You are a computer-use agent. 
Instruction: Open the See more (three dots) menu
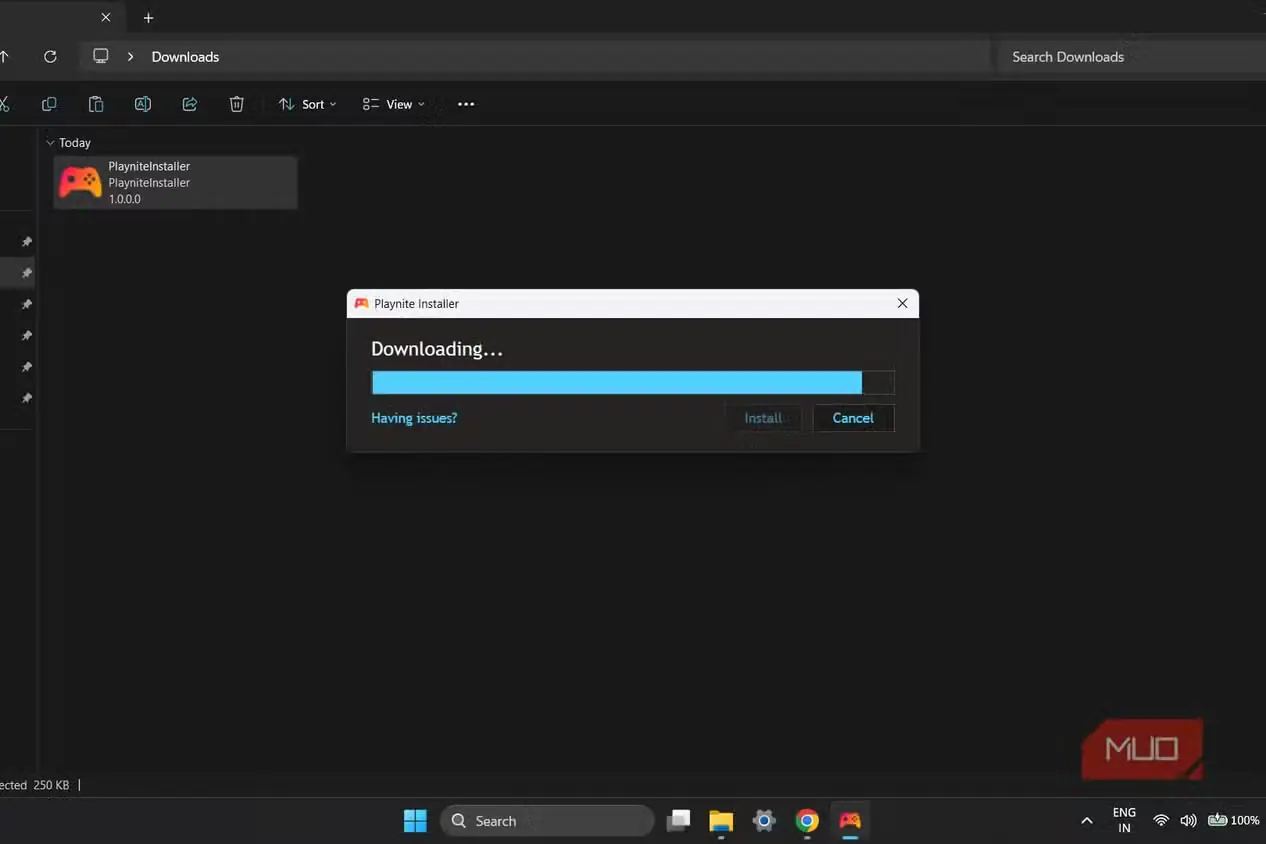[x=466, y=104]
